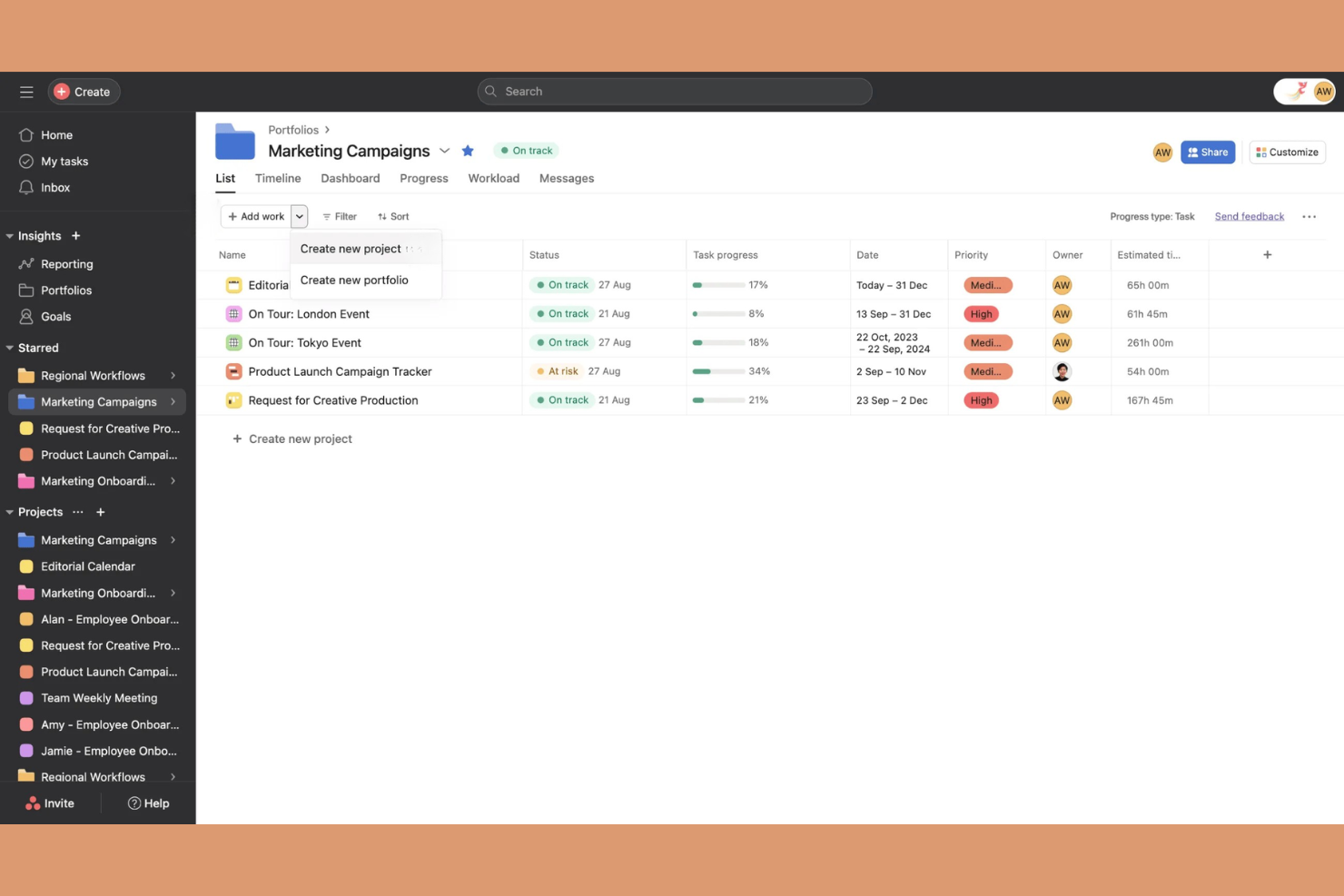The height and width of the screenshot is (896, 1344).
Task: Open more options three-dot menu
Action: click(1309, 217)
